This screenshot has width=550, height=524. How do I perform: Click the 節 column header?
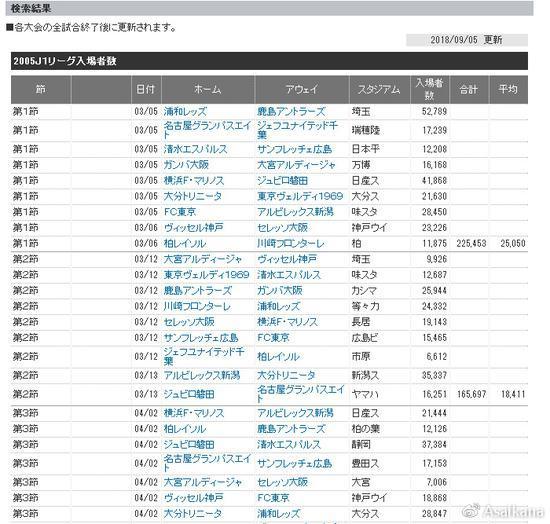(x=41, y=89)
